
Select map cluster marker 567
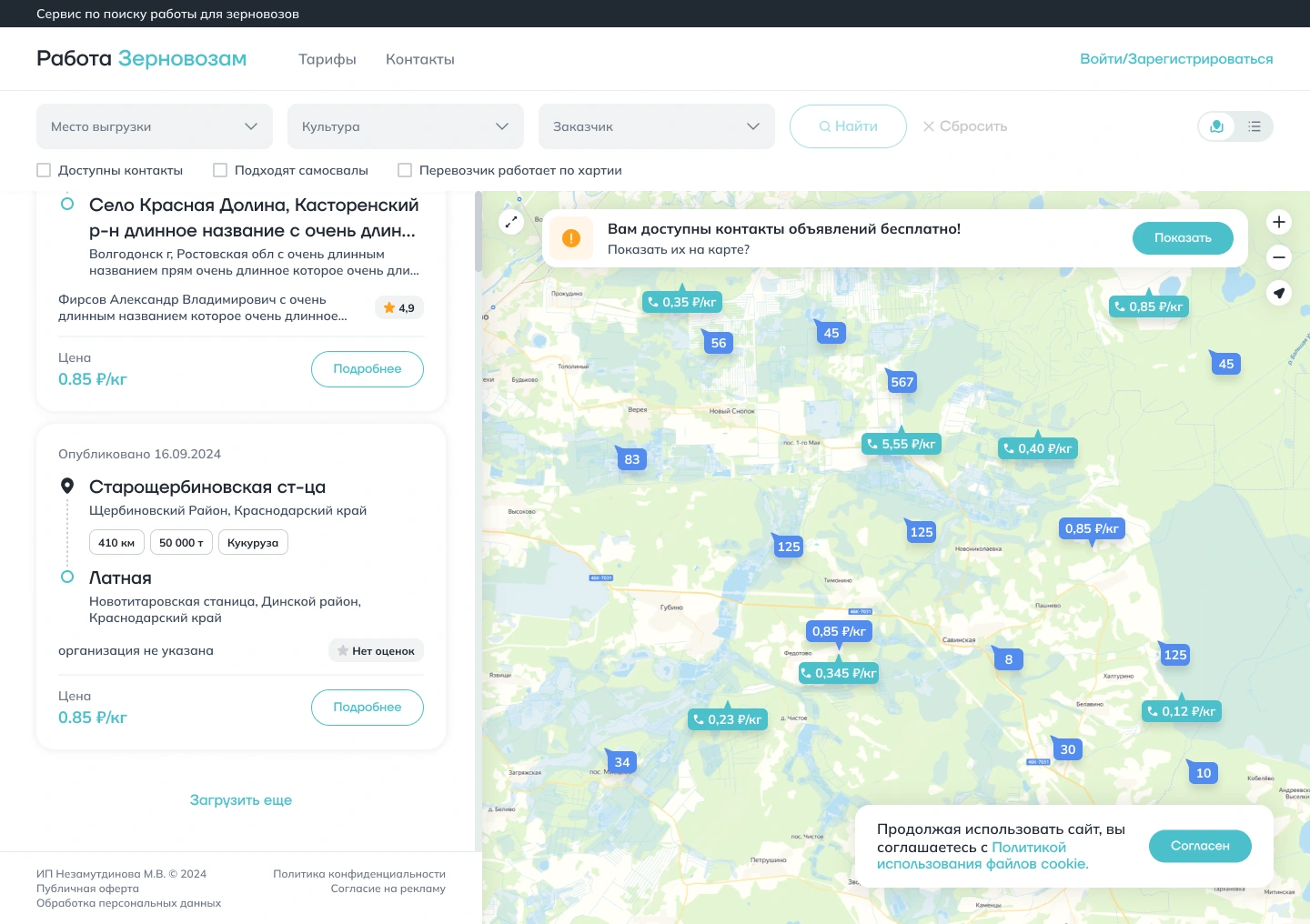902,382
